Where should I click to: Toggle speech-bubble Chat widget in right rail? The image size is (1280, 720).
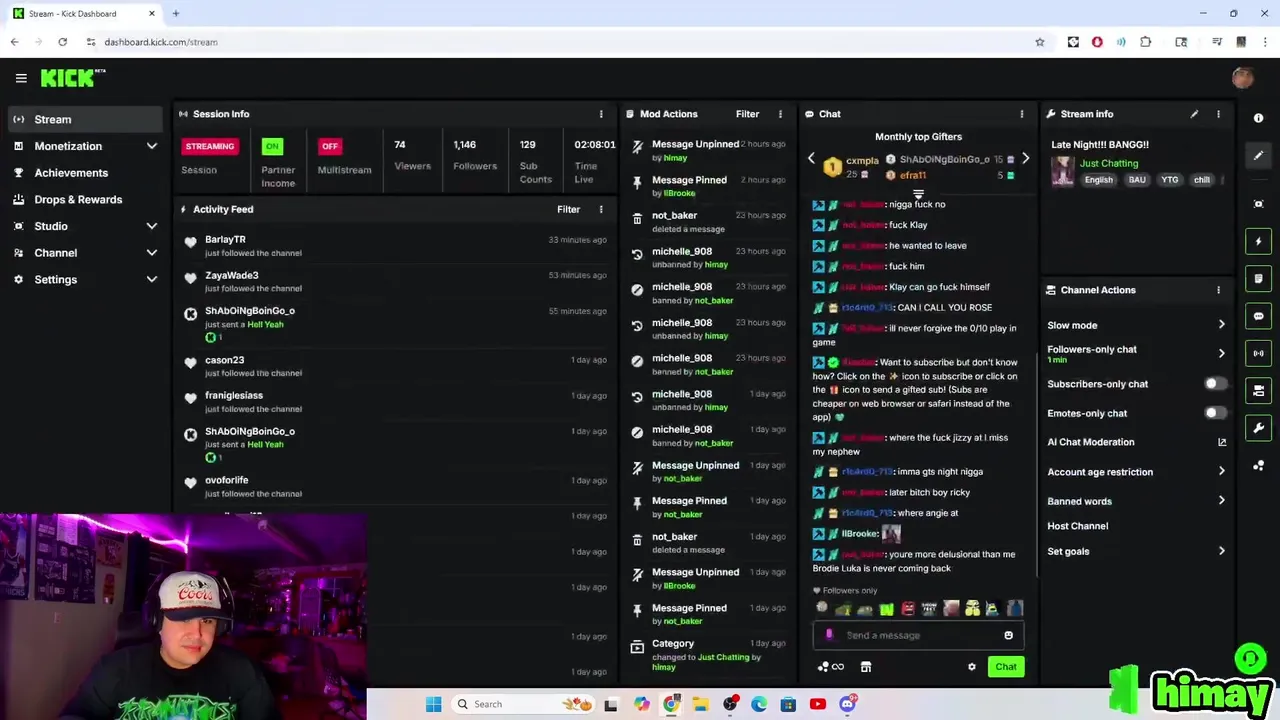tap(1258, 316)
